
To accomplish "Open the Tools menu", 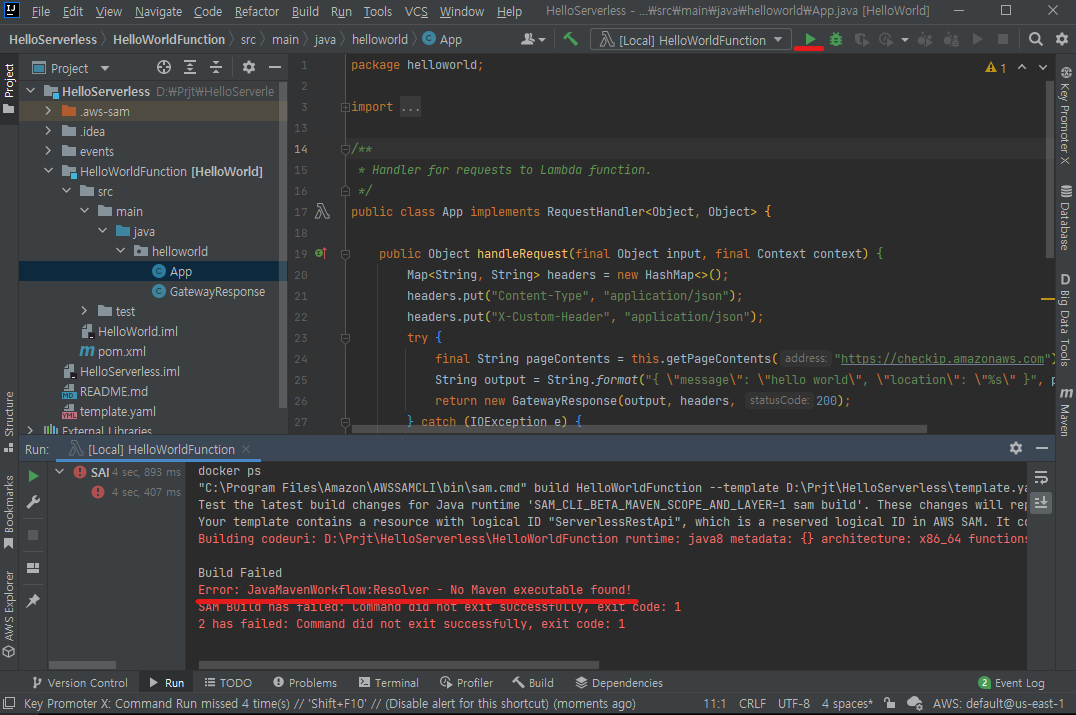I will (377, 11).
